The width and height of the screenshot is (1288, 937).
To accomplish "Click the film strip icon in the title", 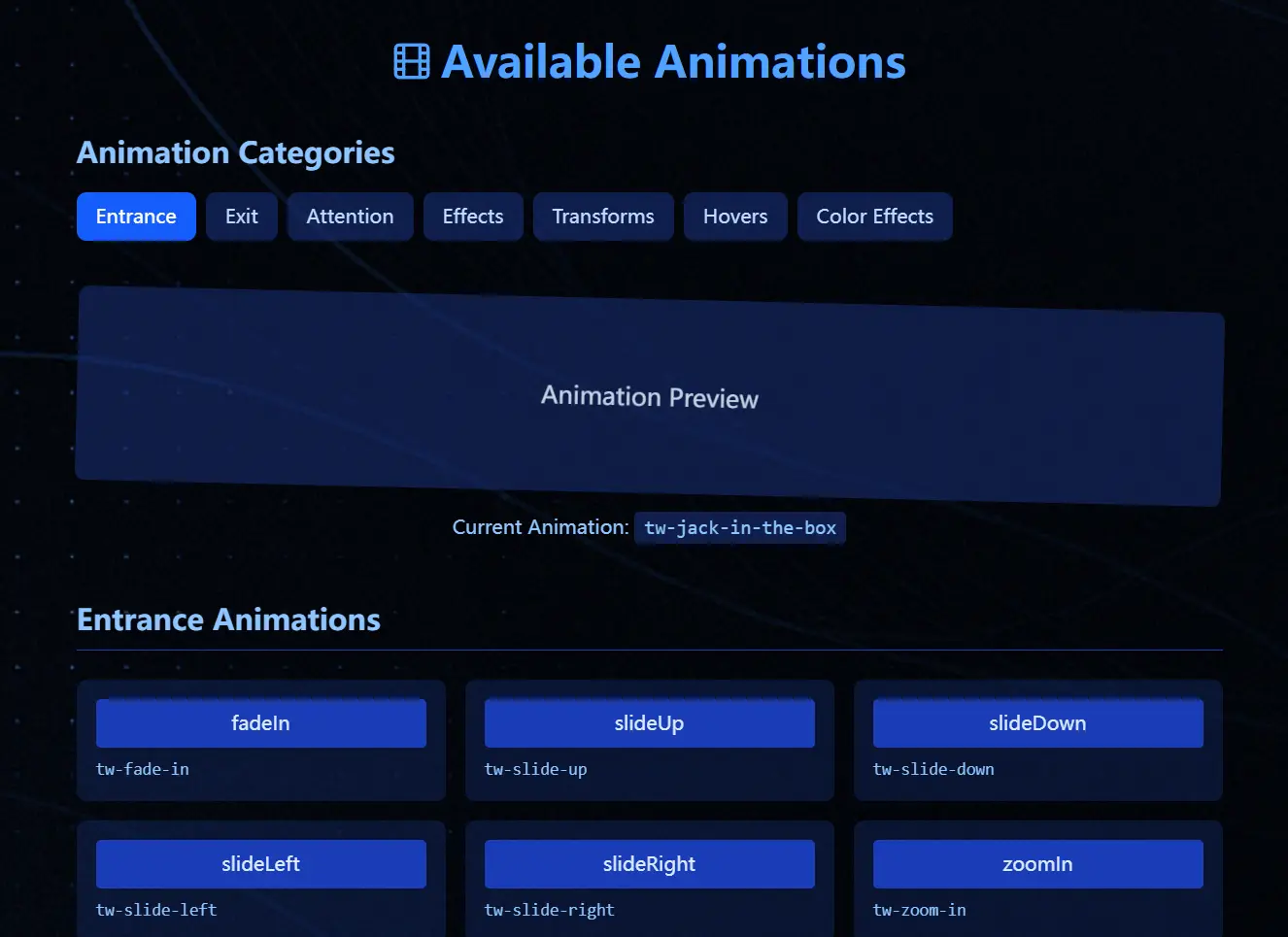I will [x=412, y=62].
